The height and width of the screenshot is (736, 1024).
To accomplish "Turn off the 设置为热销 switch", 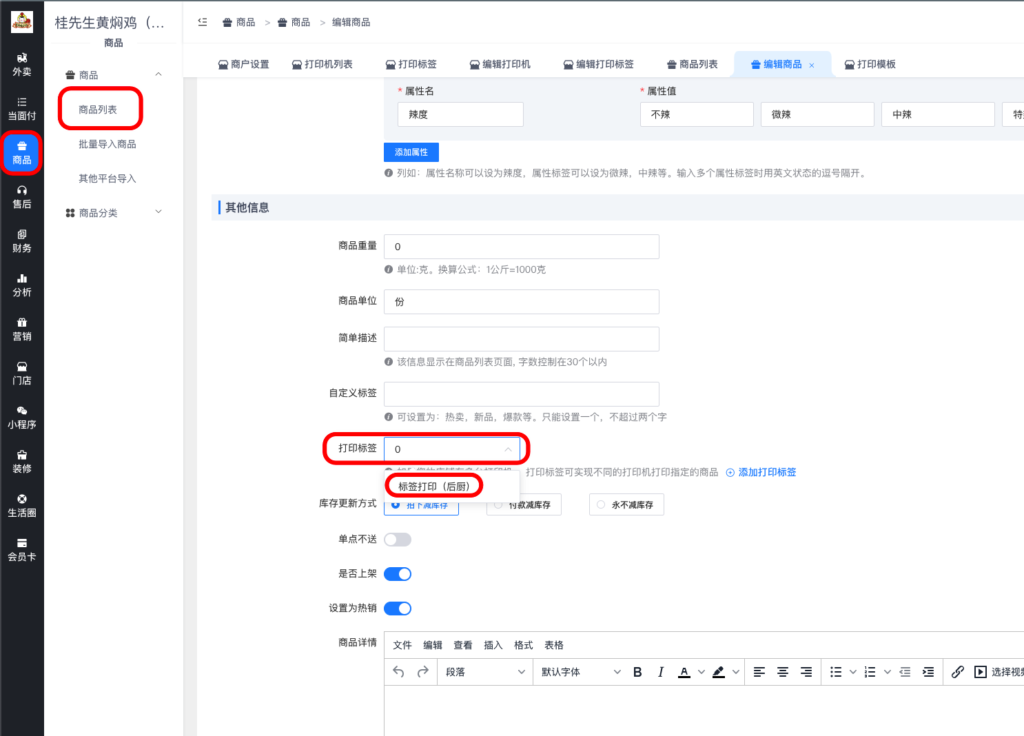I will 398,607.
